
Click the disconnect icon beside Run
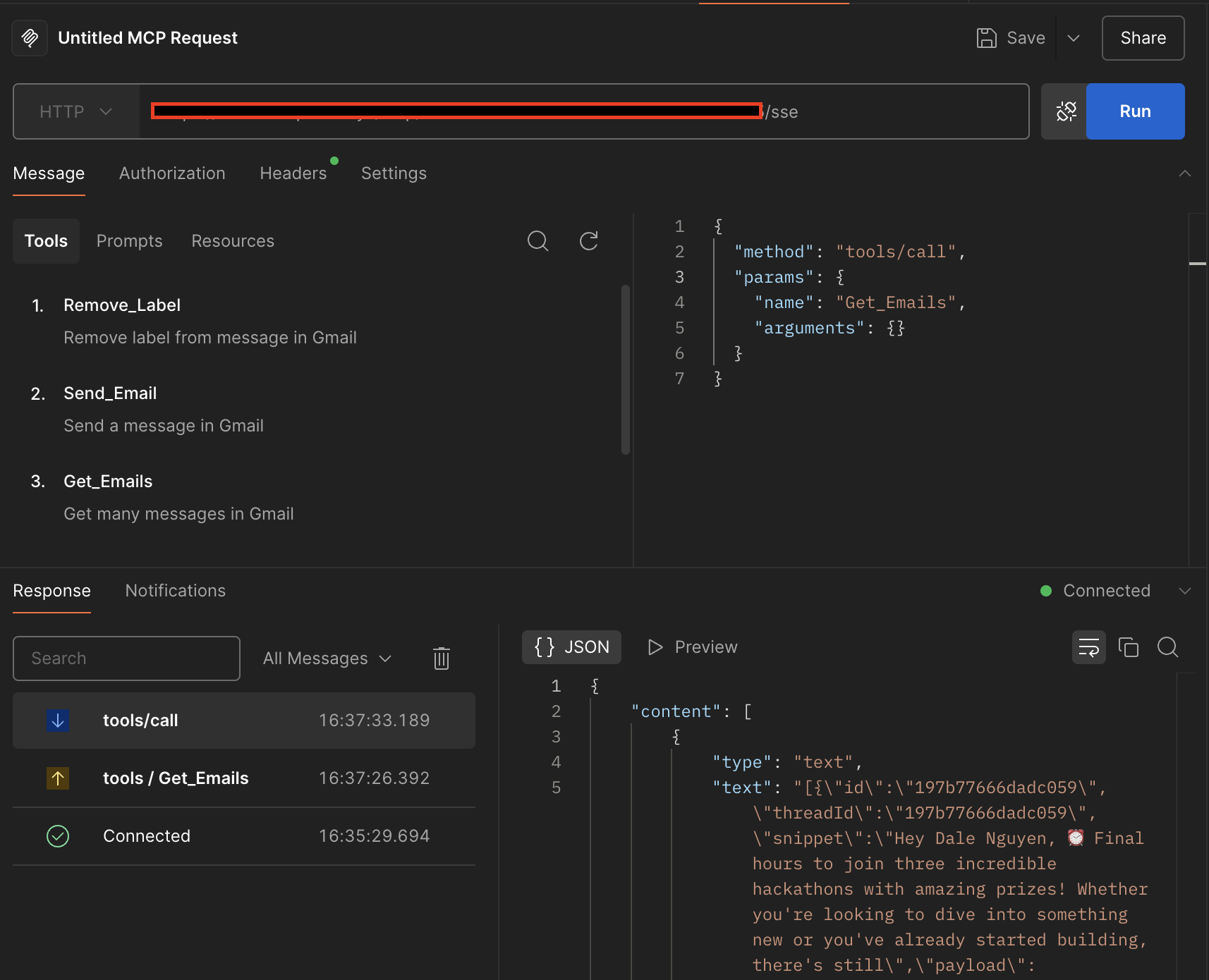pos(1066,111)
